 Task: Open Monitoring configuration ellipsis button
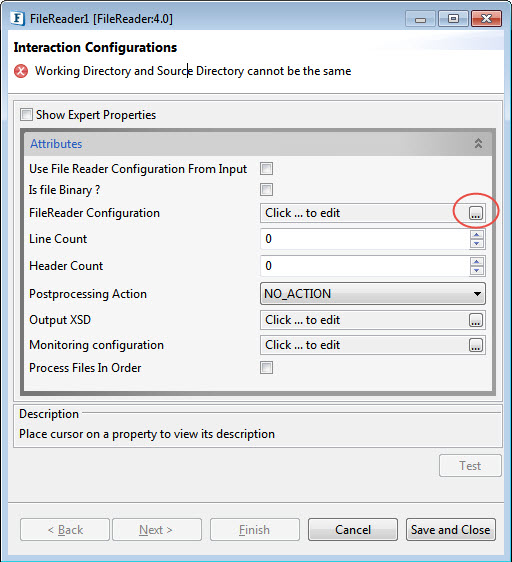475,345
